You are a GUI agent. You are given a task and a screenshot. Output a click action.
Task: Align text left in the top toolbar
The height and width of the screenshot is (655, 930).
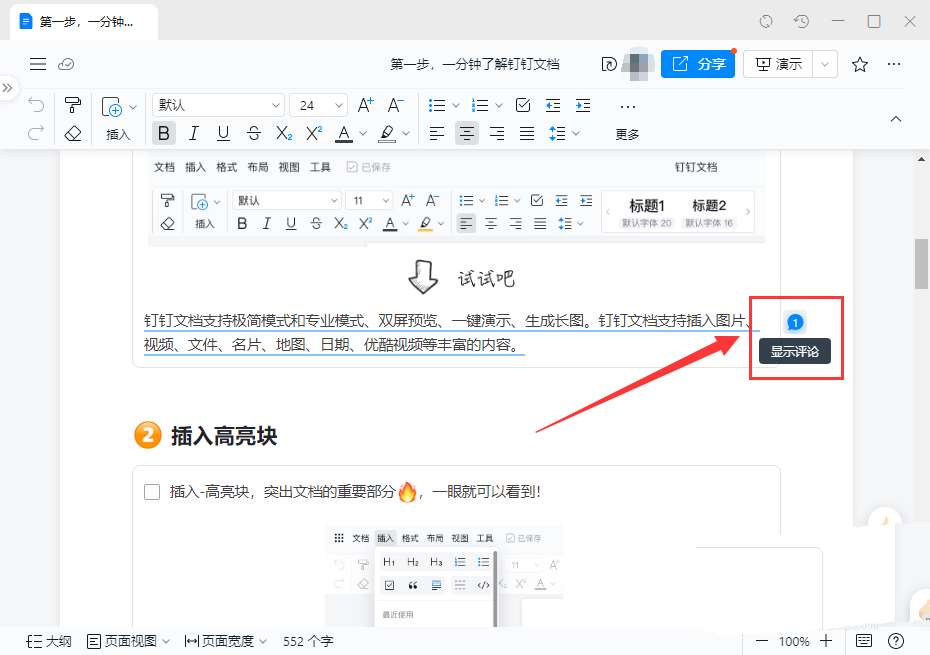pyautogui.click(x=437, y=133)
